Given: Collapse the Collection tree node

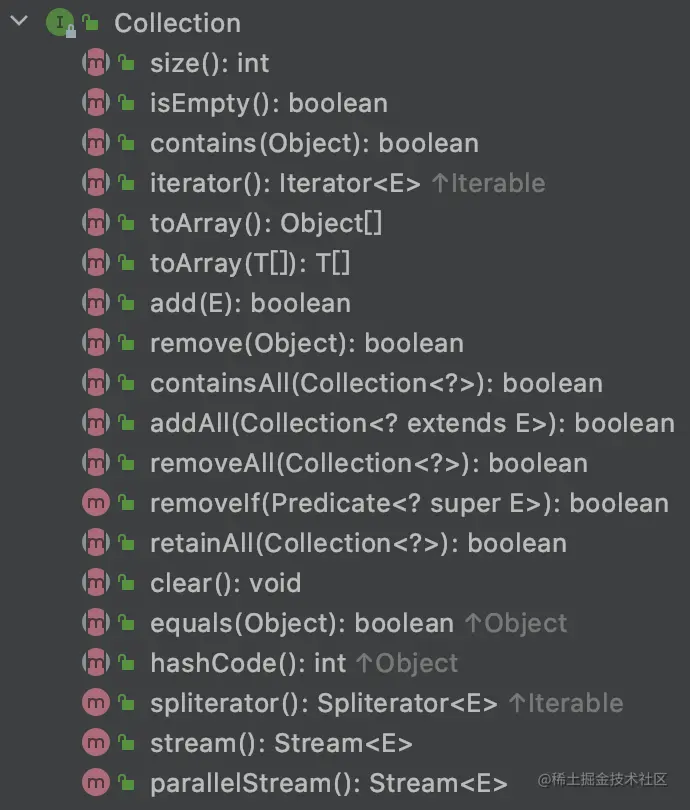Looking at the screenshot, I should click(x=19, y=22).
